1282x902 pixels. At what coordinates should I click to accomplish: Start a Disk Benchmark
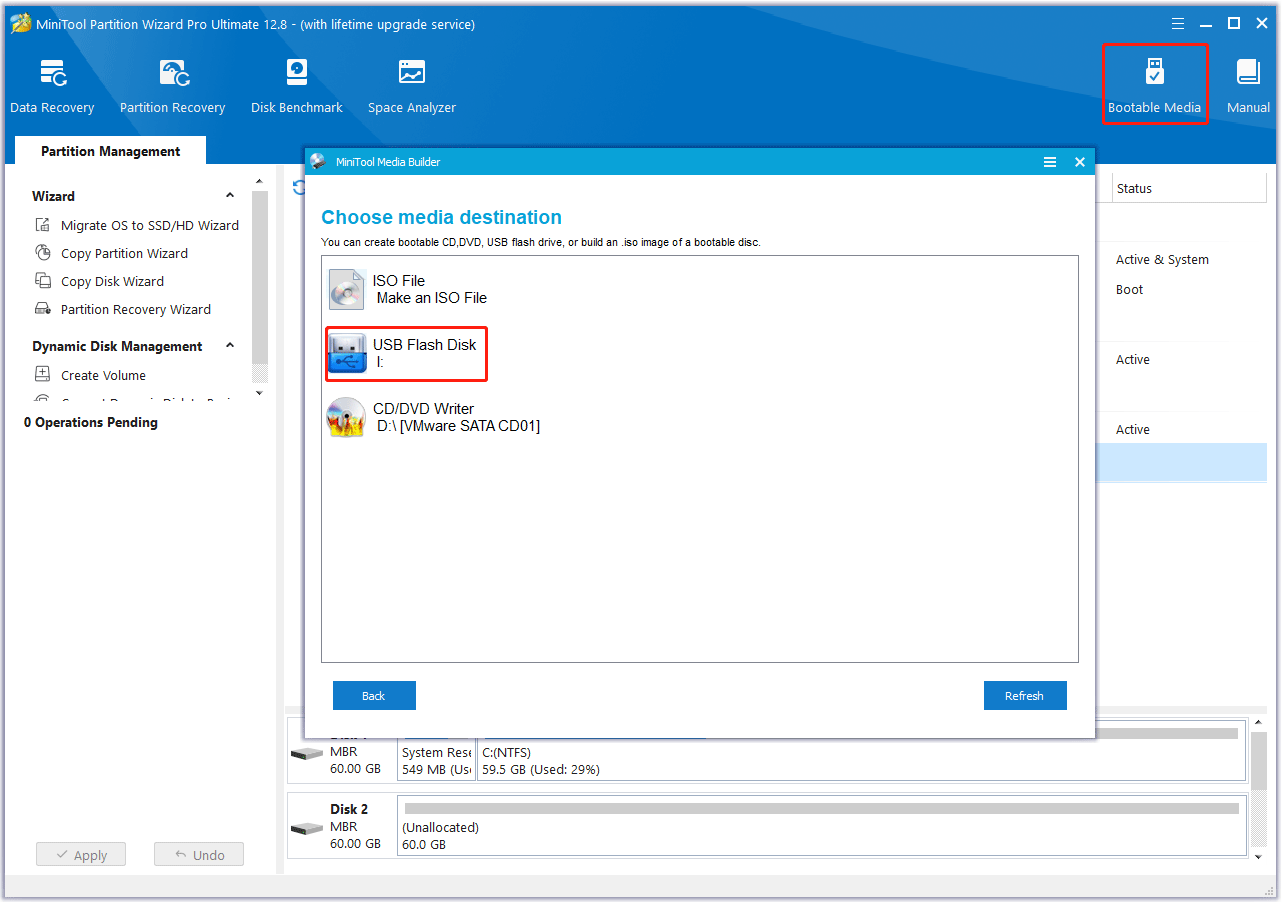[x=296, y=84]
